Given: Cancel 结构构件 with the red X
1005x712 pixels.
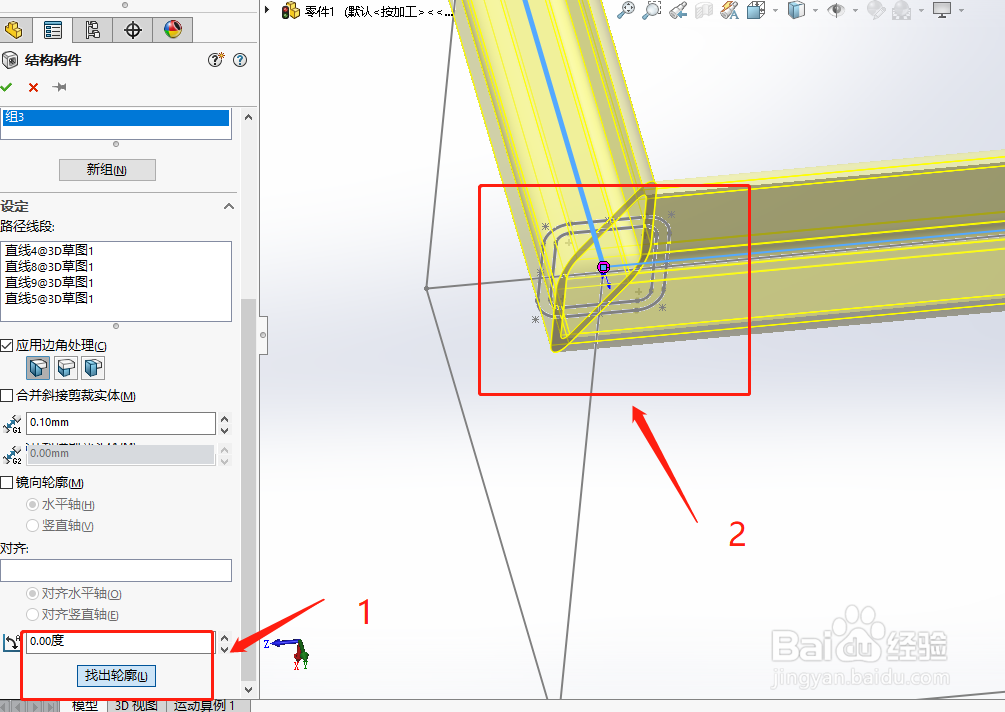Looking at the screenshot, I should tap(33, 87).
